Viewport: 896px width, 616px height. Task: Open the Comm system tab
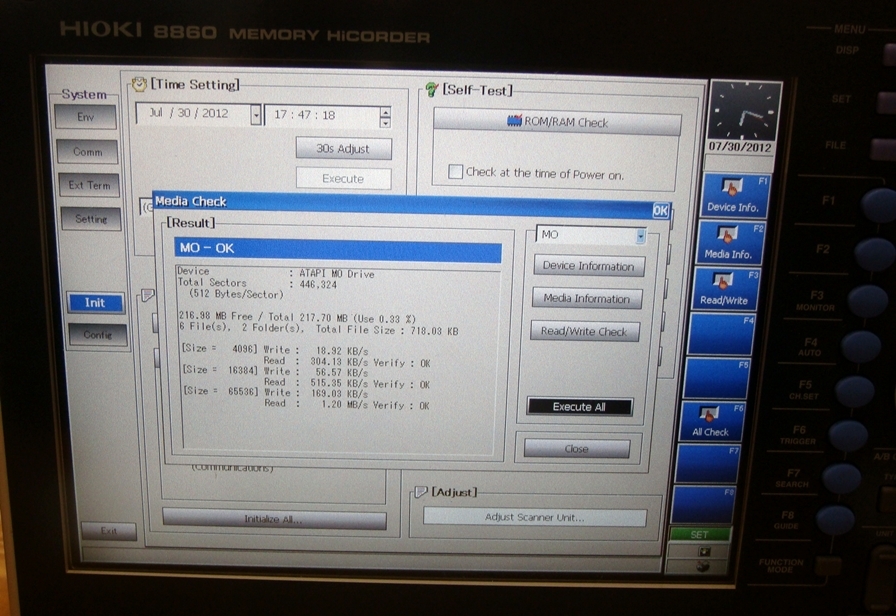[x=87, y=152]
